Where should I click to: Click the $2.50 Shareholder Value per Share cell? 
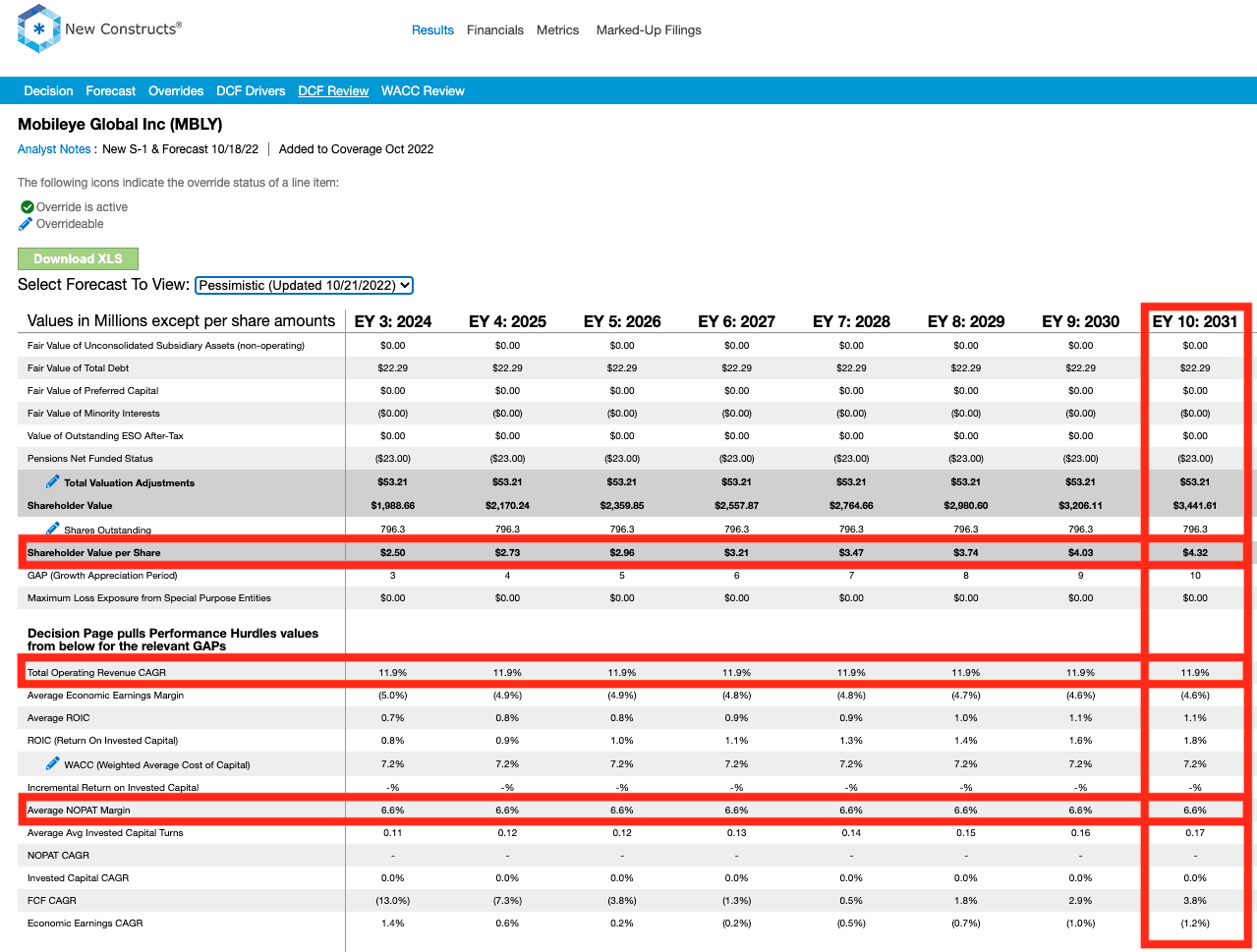[393, 553]
